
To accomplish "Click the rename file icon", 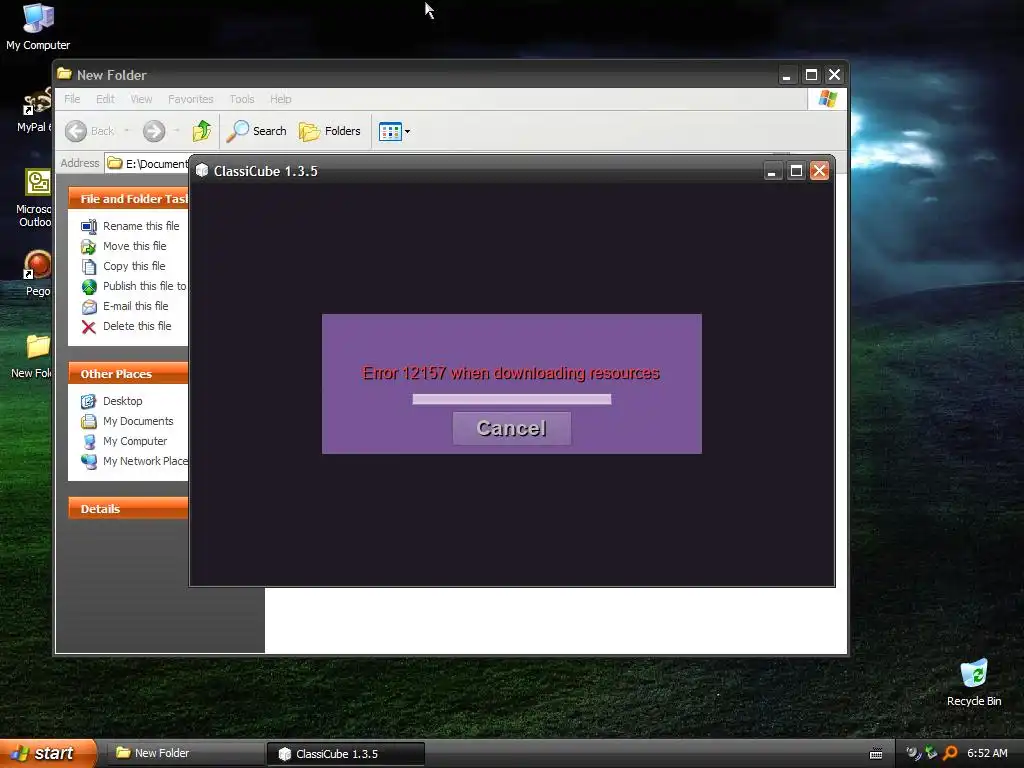I will click(89, 227).
